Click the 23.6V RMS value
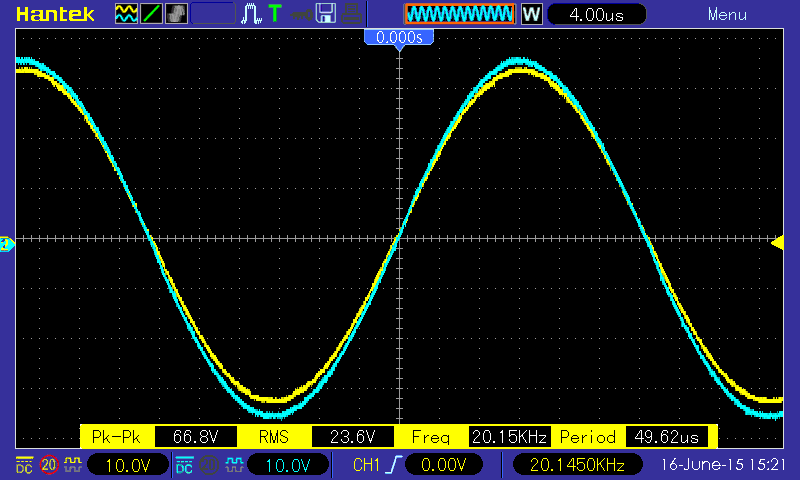This screenshot has height=480, width=800. tap(353, 437)
